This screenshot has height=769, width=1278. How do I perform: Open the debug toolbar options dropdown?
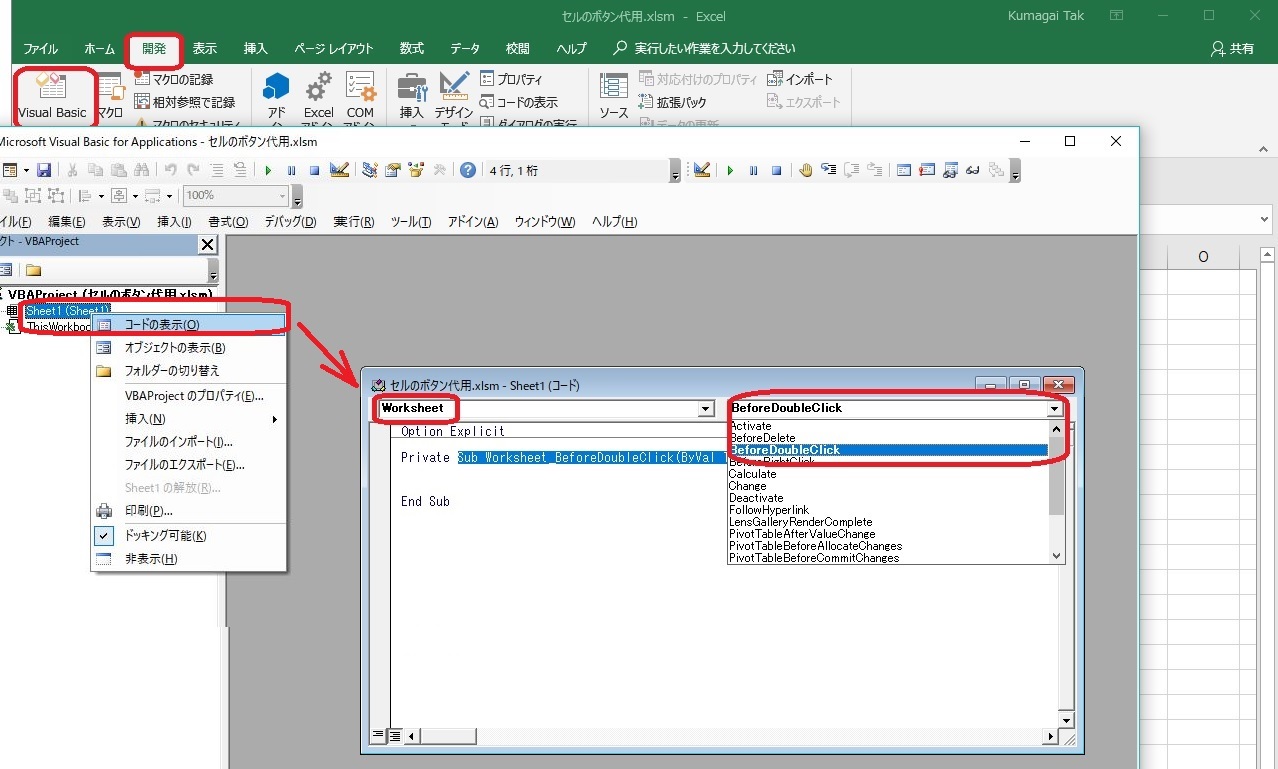pyautogui.click(x=1016, y=172)
